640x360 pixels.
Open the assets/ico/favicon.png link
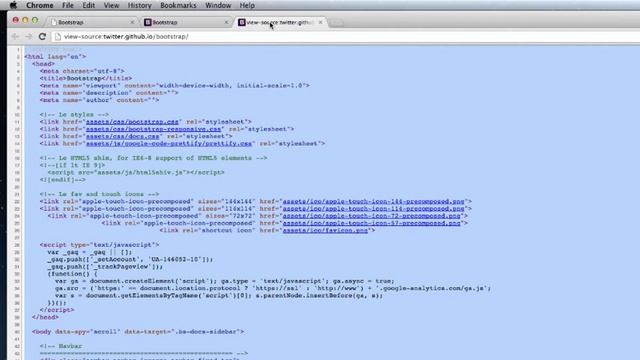click(x=325, y=231)
